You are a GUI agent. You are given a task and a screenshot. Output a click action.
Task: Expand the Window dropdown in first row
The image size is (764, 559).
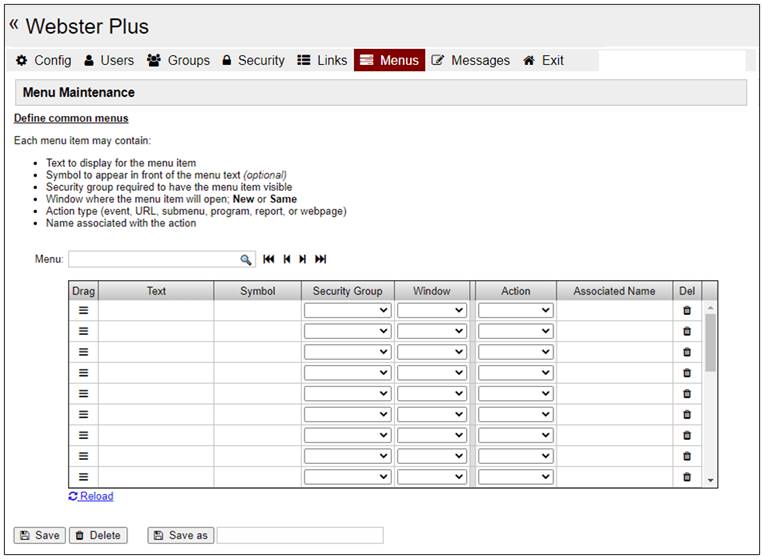432,311
